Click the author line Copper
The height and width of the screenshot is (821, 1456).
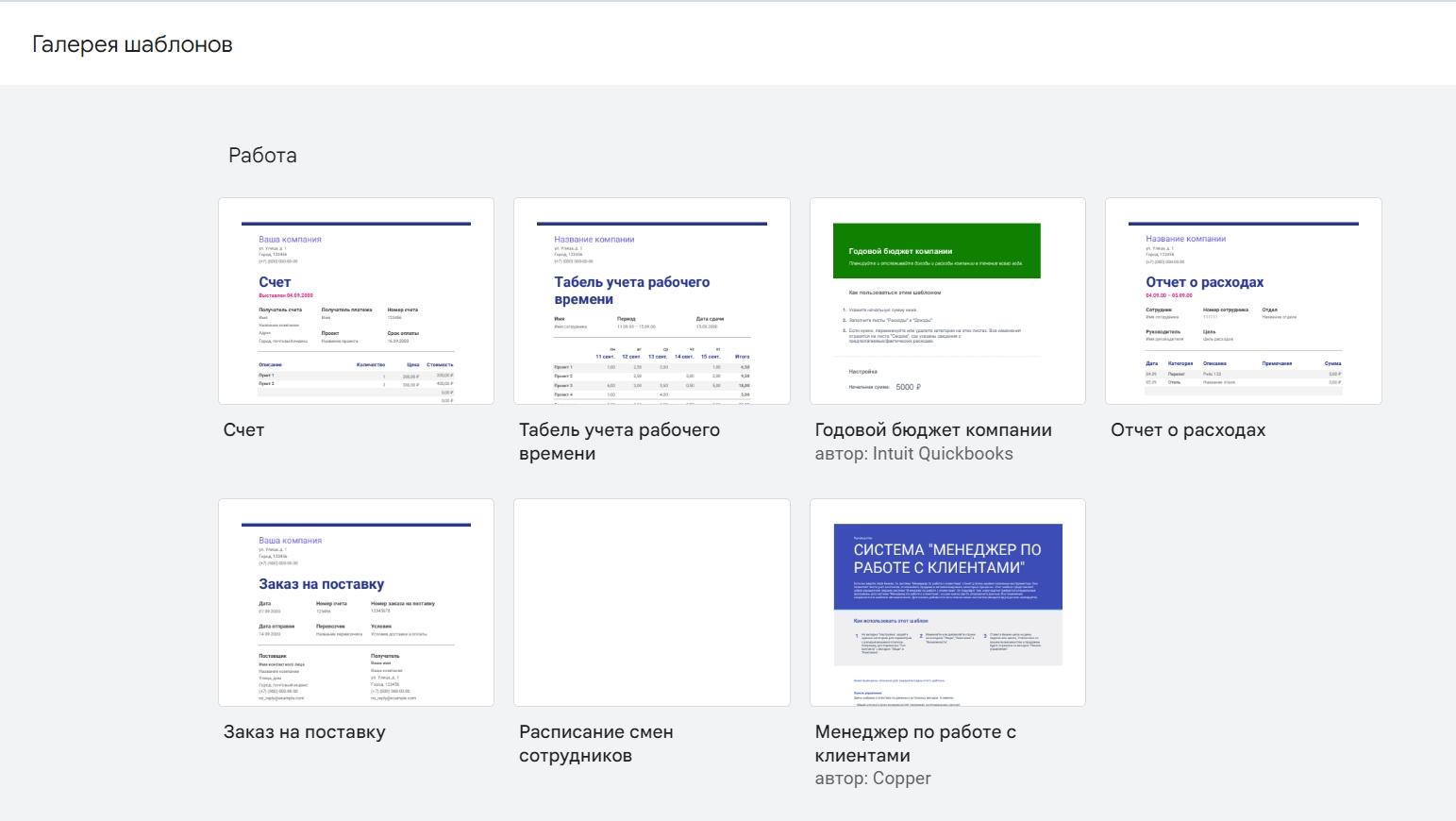pos(873,779)
